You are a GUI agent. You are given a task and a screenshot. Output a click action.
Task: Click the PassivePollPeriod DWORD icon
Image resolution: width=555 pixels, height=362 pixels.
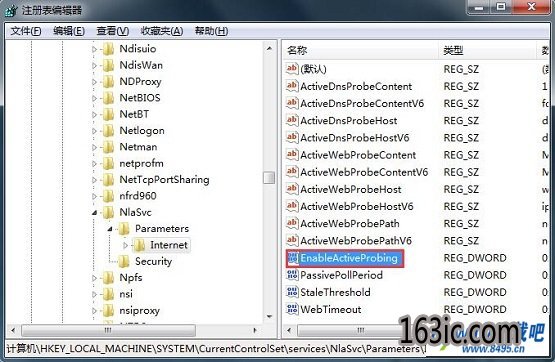click(292, 275)
